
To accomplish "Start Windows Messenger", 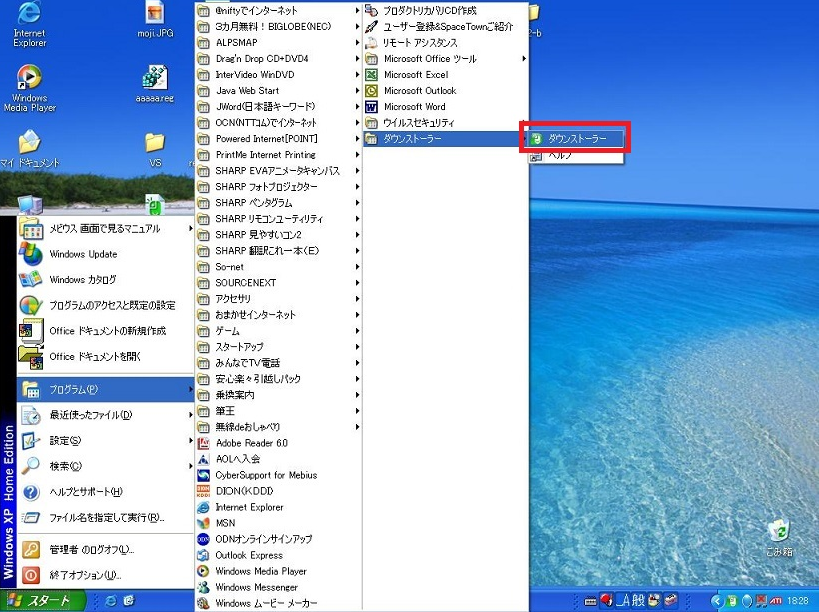I will pyautogui.click(x=256, y=588).
